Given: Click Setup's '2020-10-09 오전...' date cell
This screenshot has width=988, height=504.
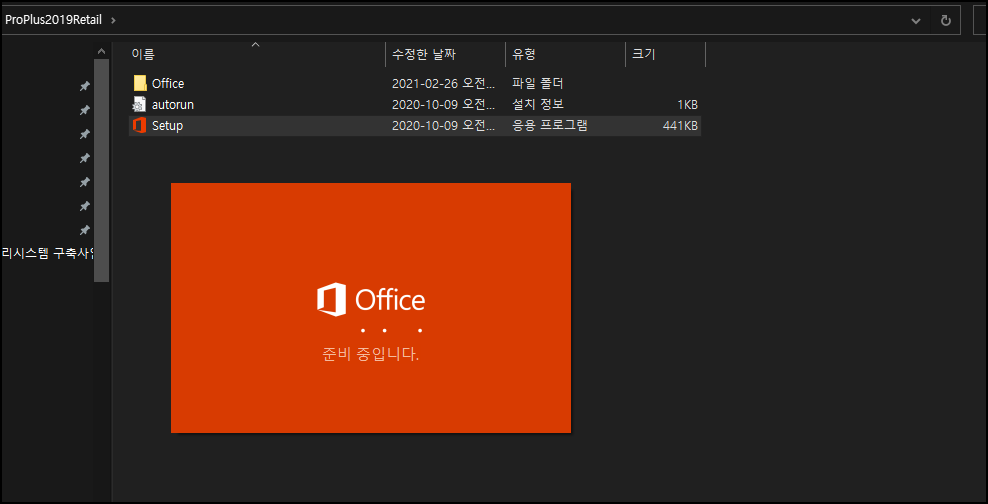Looking at the screenshot, I should [x=446, y=125].
